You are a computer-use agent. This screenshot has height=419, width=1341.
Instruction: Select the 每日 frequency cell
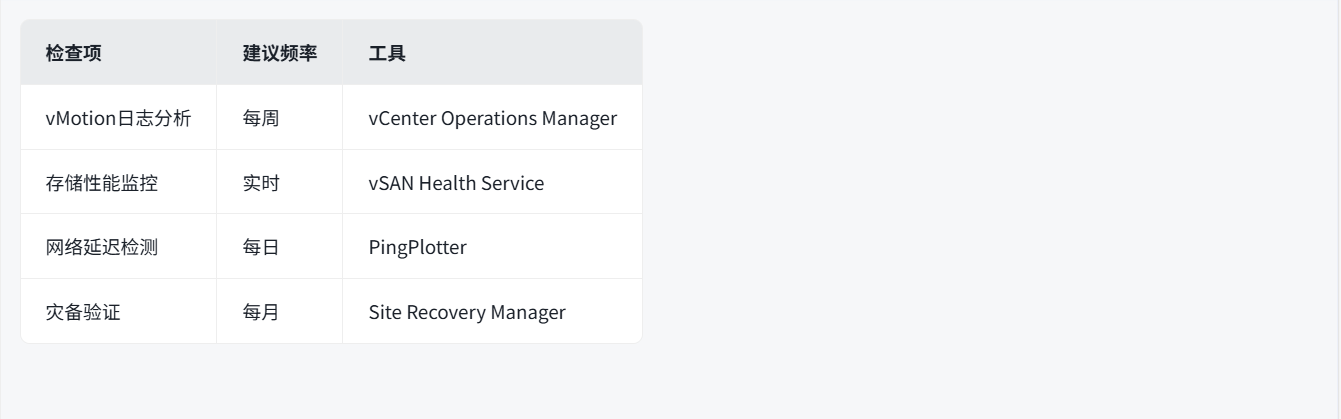pos(280,247)
